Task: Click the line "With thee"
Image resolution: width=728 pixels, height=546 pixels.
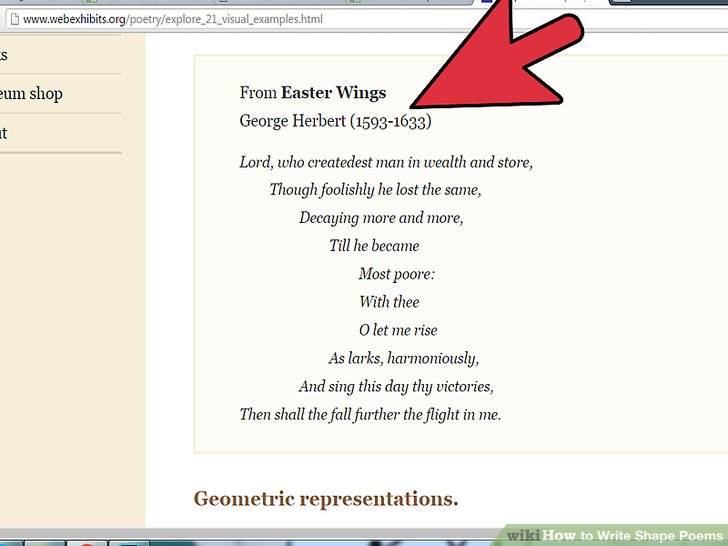Action: [x=389, y=302]
